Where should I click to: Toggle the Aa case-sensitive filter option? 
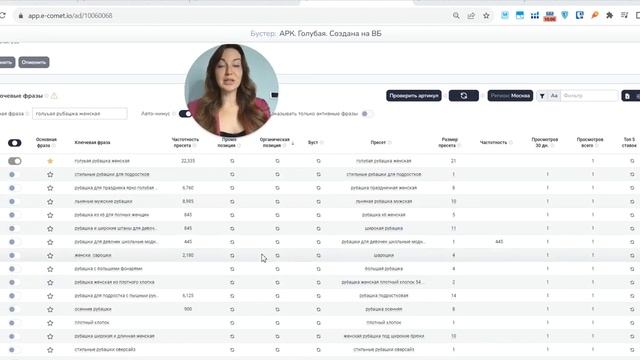coord(554,96)
